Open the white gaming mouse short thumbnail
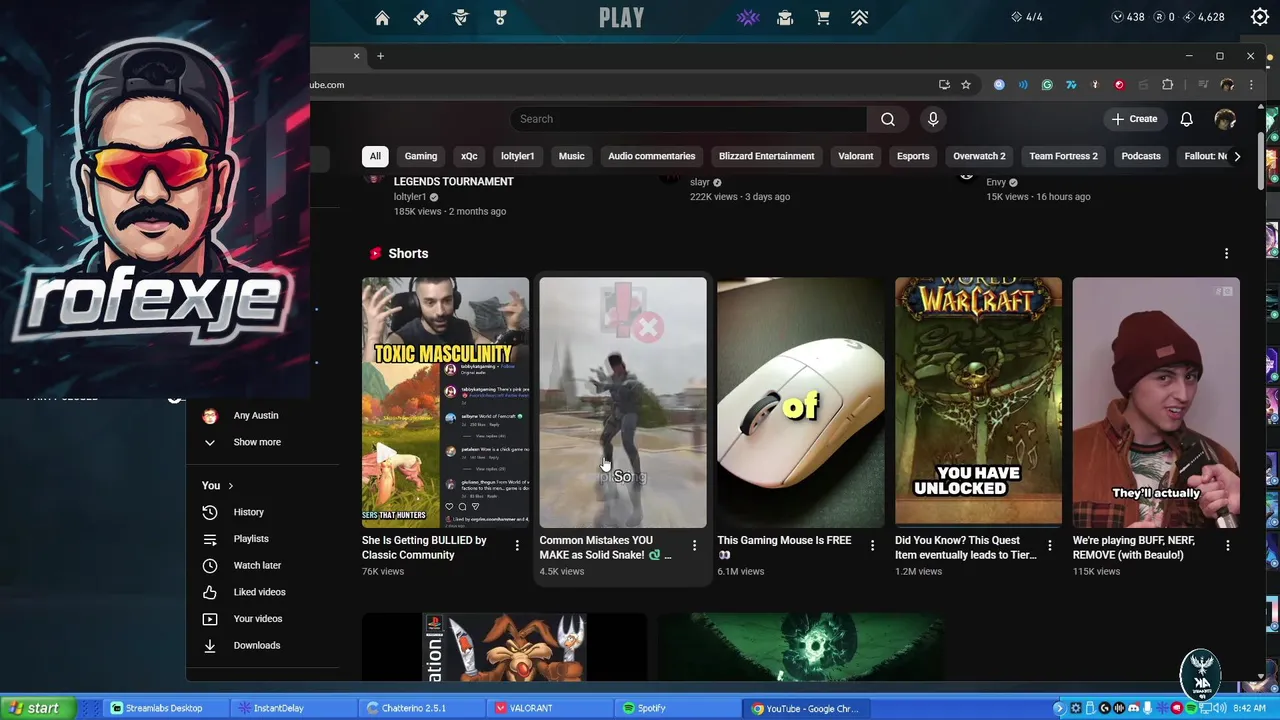Image resolution: width=1280 pixels, height=720 pixels. (x=800, y=402)
